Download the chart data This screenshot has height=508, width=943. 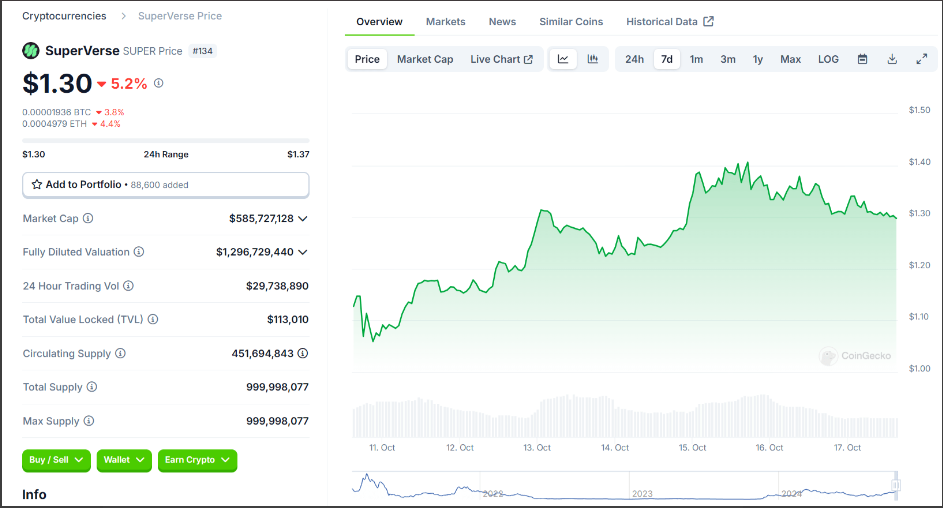(892, 59)
